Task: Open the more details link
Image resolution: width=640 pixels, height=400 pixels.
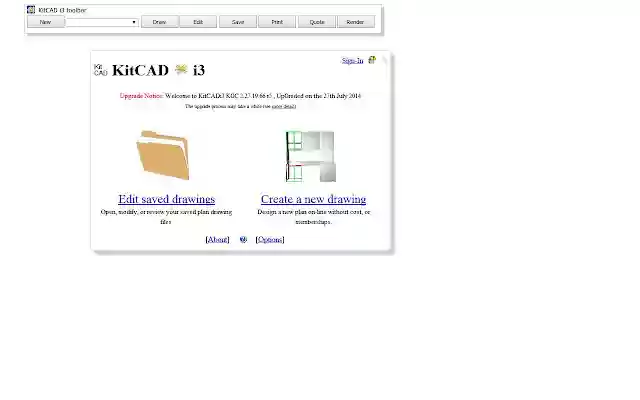Action: click(x=284, y=107)
